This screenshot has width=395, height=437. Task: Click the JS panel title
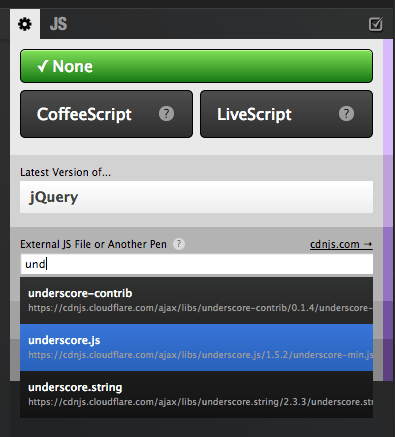58,24
